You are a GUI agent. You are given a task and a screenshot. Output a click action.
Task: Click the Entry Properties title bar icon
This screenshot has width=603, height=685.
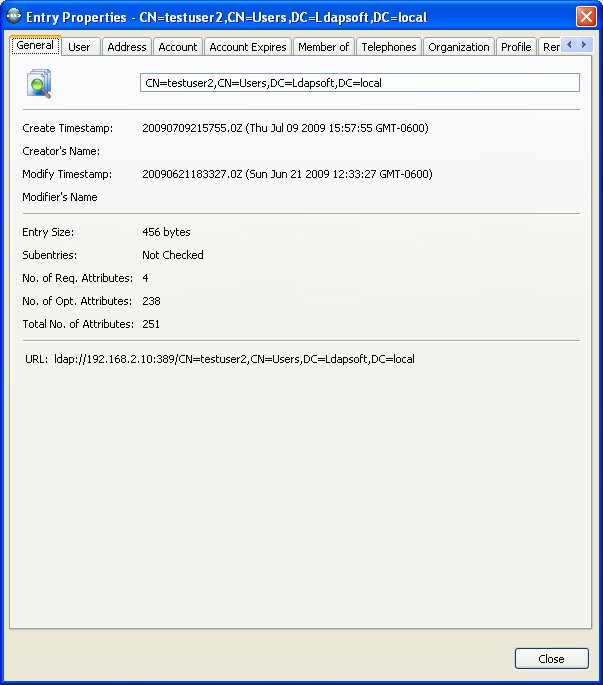click(14, 17)
